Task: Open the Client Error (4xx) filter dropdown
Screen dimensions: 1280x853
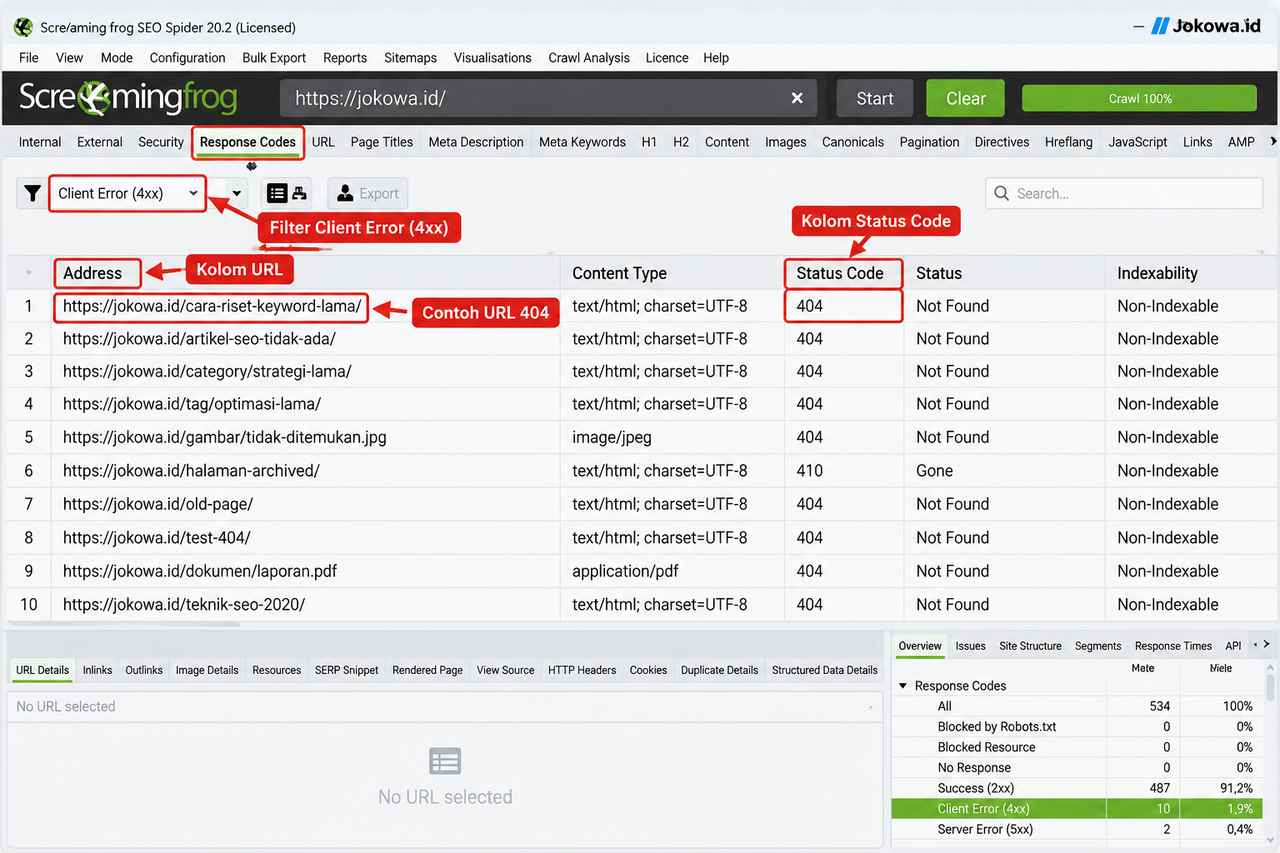Action: [128, 194]
